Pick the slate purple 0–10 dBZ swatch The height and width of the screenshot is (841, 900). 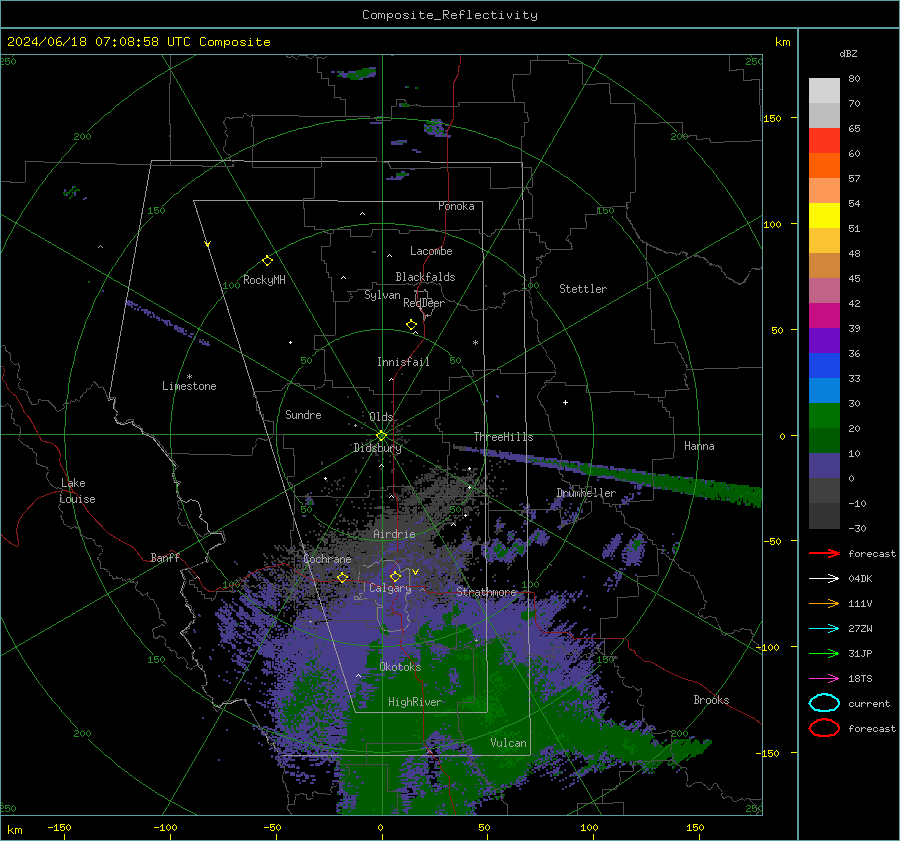[x=824, y=466]
